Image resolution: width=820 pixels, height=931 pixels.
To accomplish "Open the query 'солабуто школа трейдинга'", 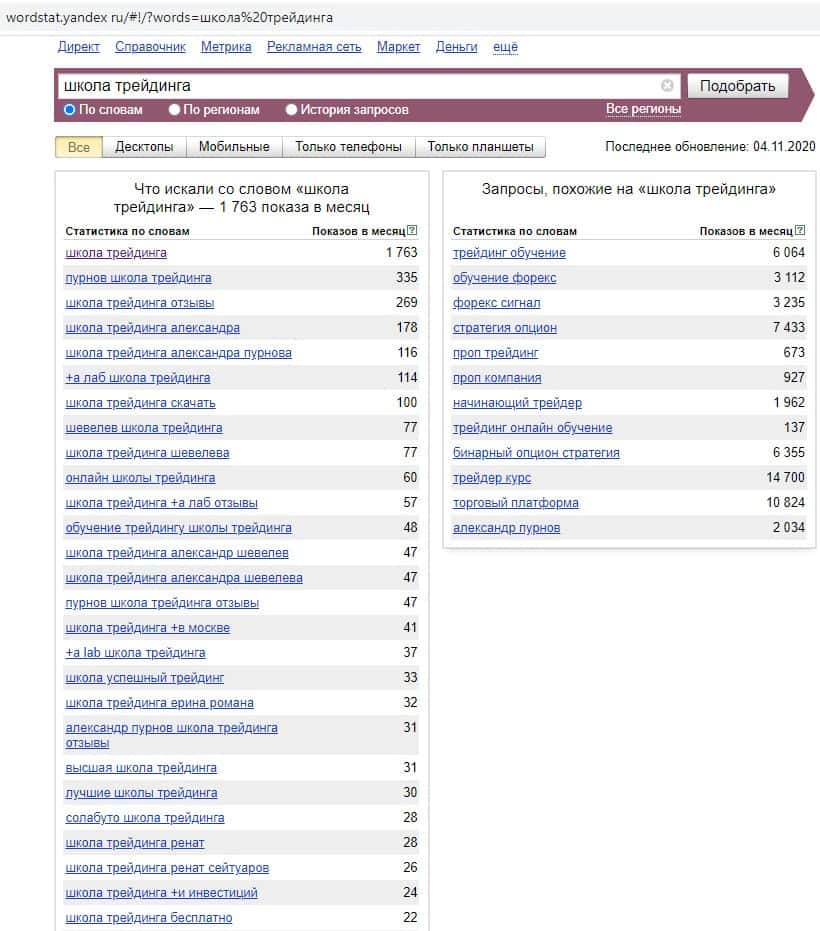I will tap(145, 818).
